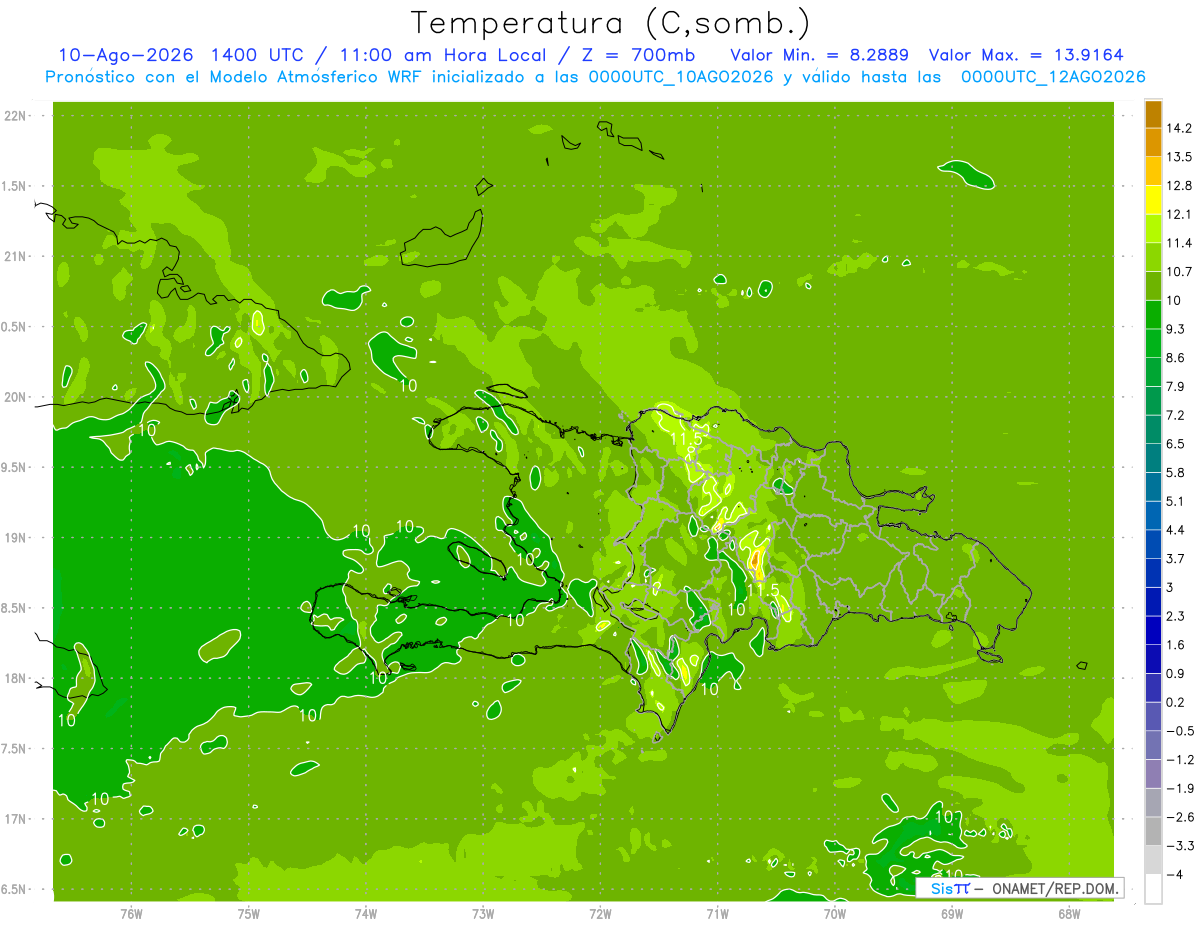Image resolution: width=1200 pixels, height=927 pixels.
Task: Click 'Valor Min. = 8.2889' text
Action: point(820,55)
